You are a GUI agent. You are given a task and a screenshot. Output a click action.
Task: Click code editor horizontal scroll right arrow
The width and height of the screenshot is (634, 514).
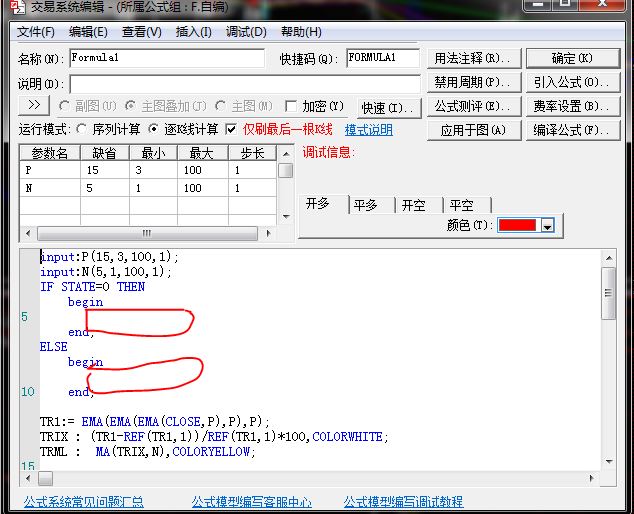click(592, 478)
